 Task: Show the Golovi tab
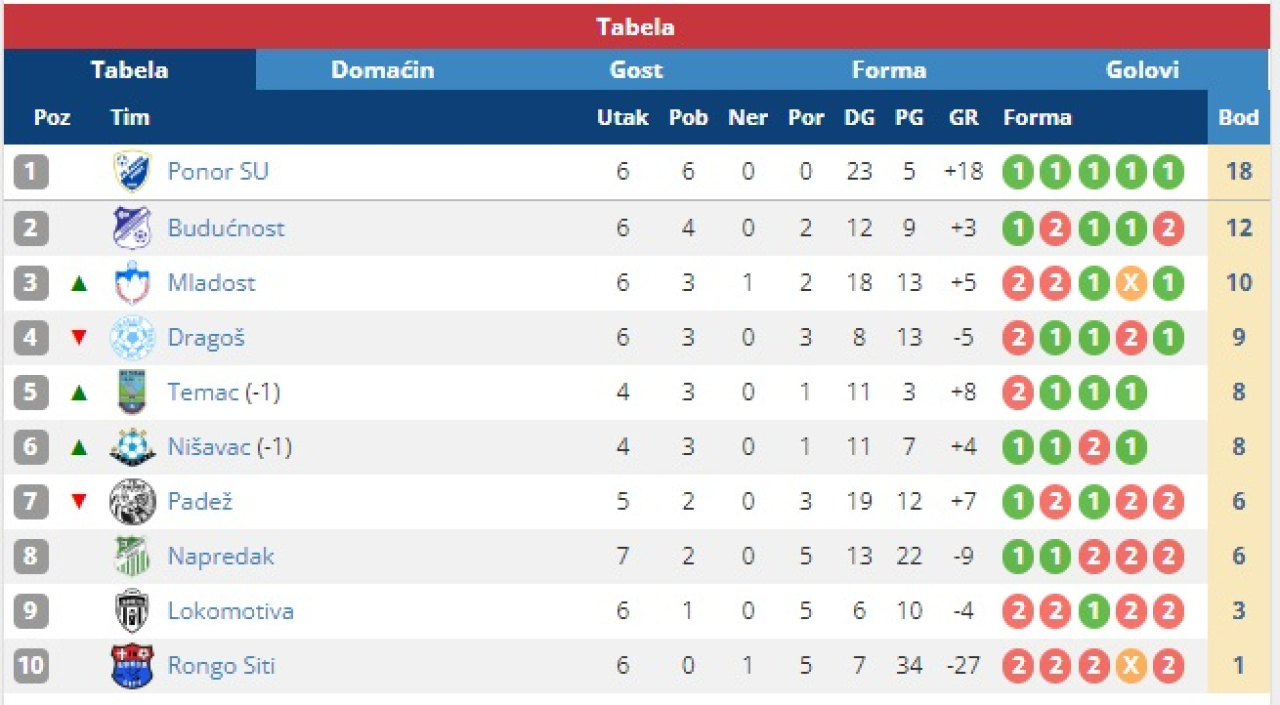click(1142, 70)
